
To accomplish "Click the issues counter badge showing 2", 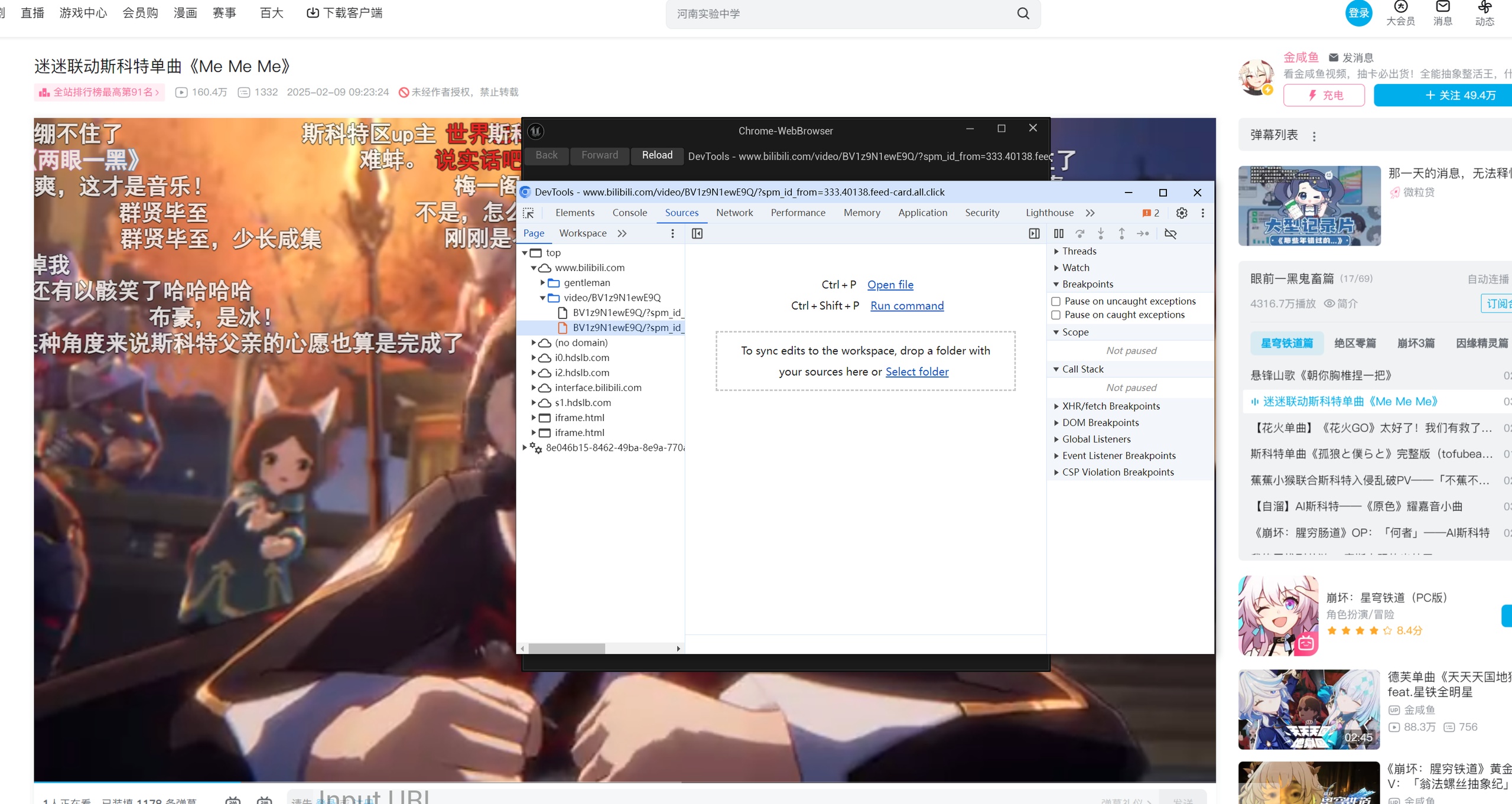I will point(1150,213).
